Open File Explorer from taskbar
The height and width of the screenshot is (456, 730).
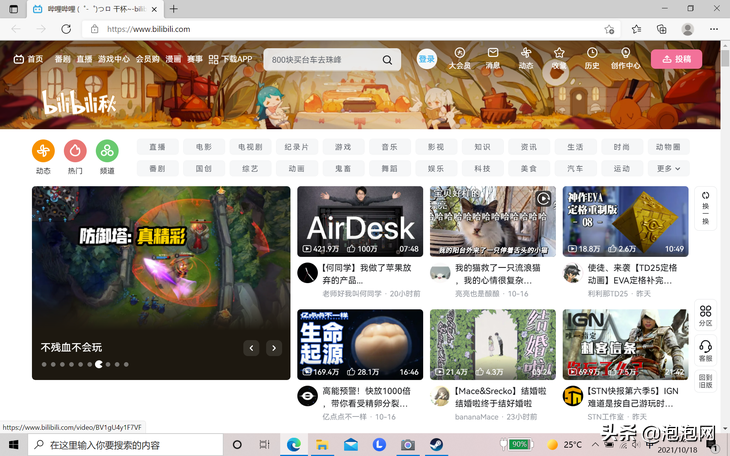[x=322, y=445]
